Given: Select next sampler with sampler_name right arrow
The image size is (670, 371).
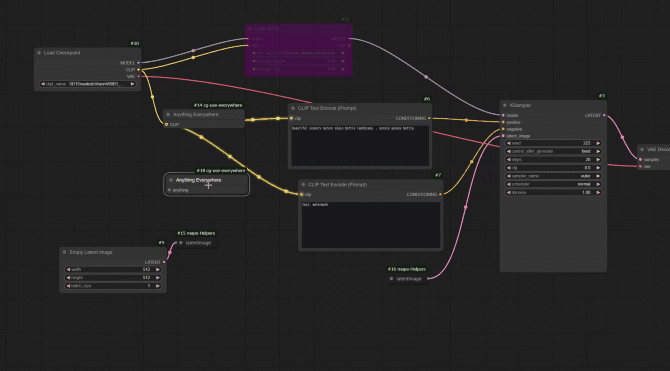Looking at the screenshot, I should tap(598, 176).
